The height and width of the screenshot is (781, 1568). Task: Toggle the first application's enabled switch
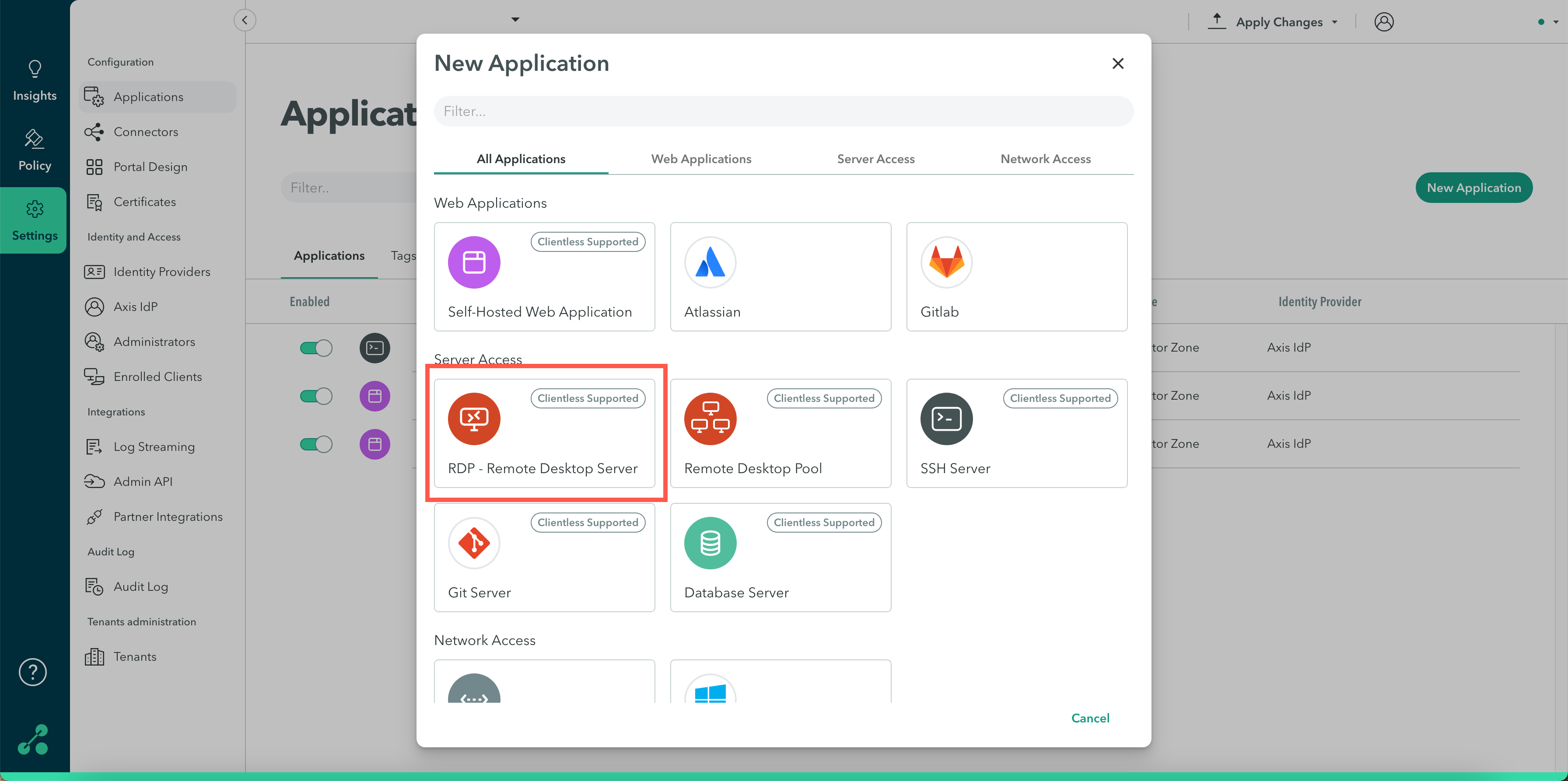click(x=316, y=348)
